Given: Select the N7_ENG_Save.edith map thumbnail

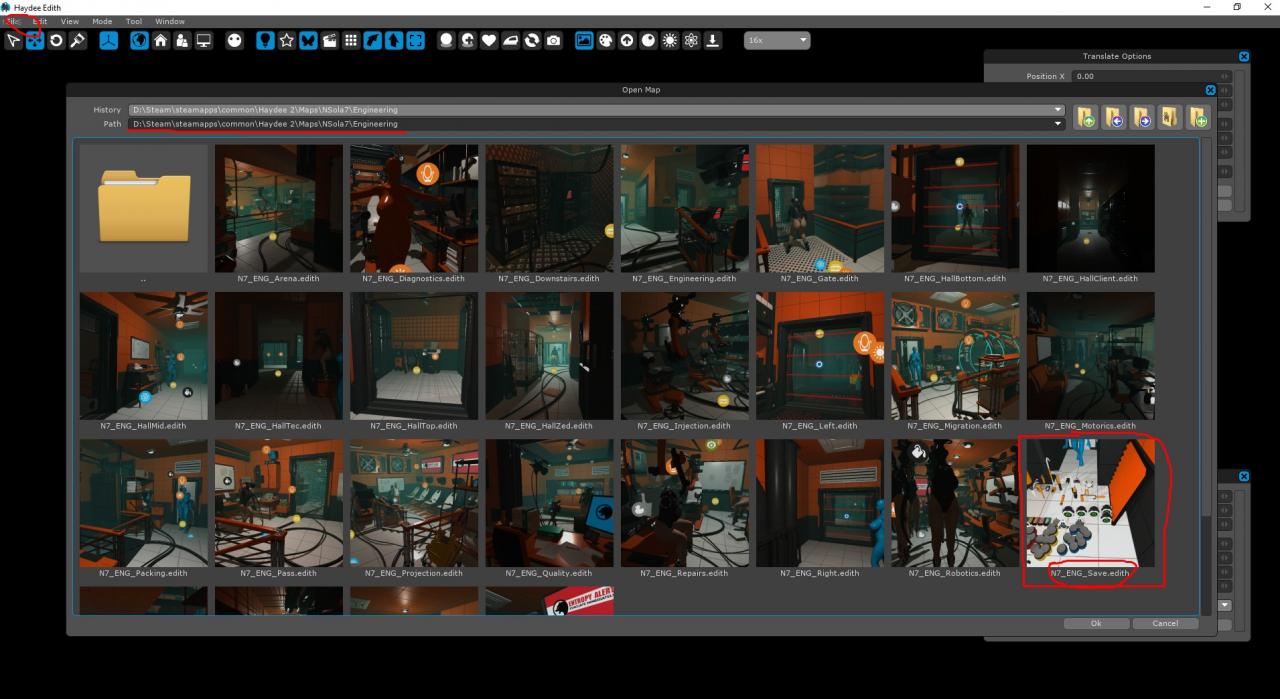Looking at the screenshot, I should click(x=1090, y=504).
